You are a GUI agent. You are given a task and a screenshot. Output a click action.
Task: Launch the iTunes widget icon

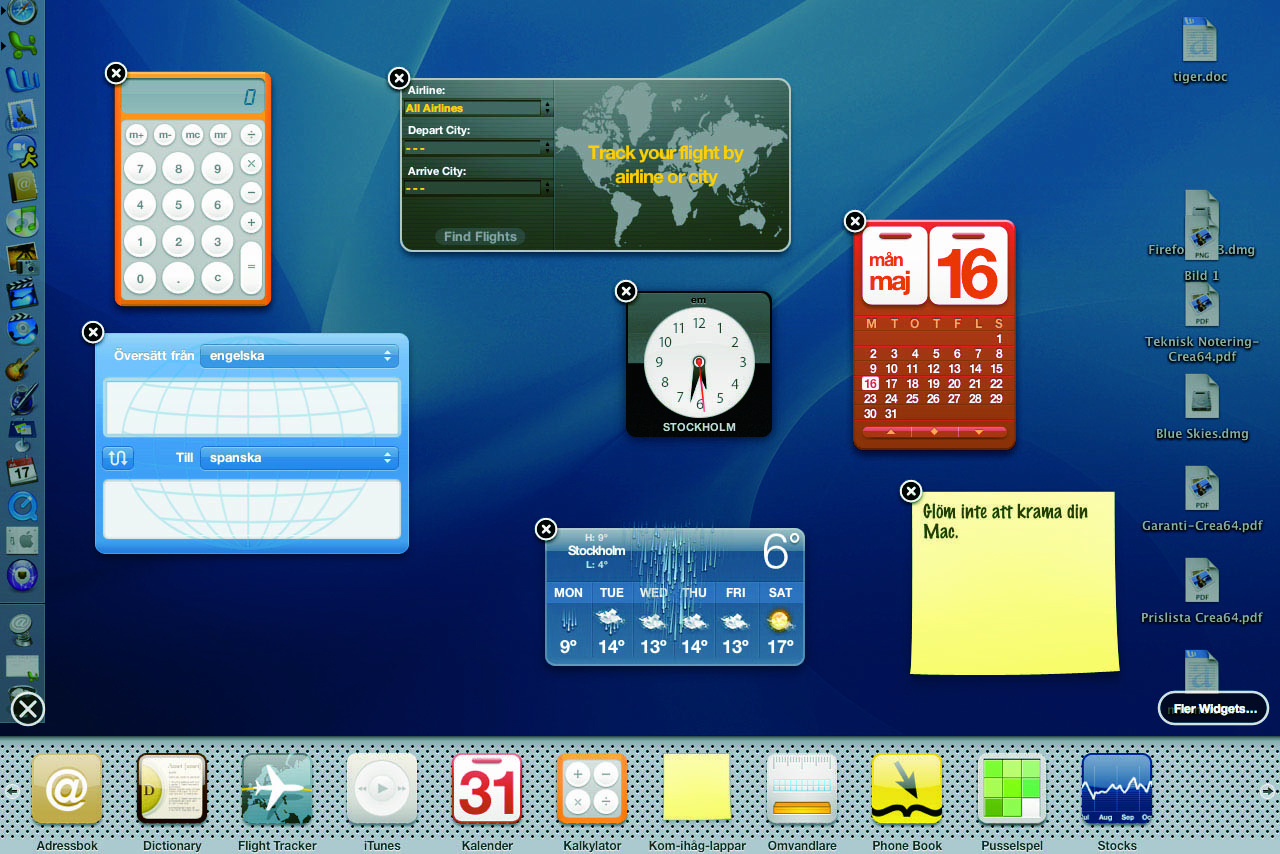(x=382, y=788)
